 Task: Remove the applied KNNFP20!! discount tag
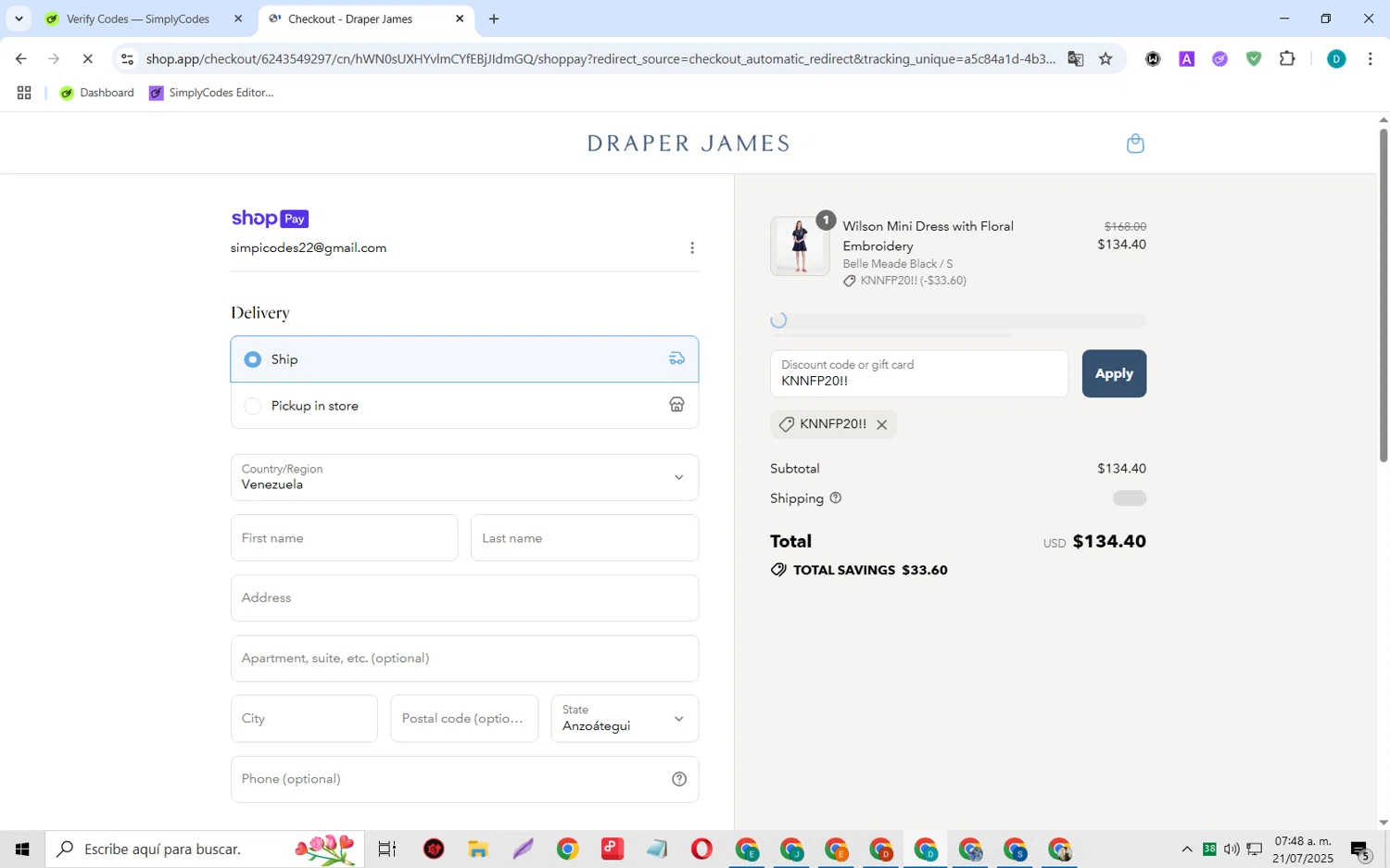click(882, 424)
